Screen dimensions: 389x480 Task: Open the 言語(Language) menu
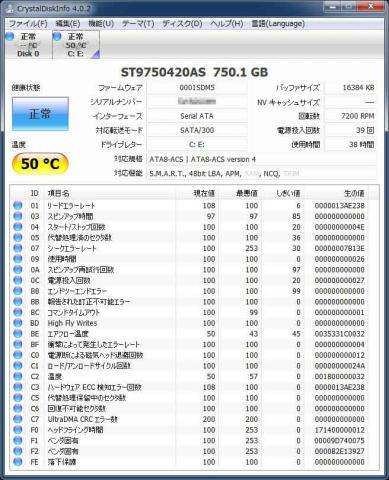click(x=278, y=24)
